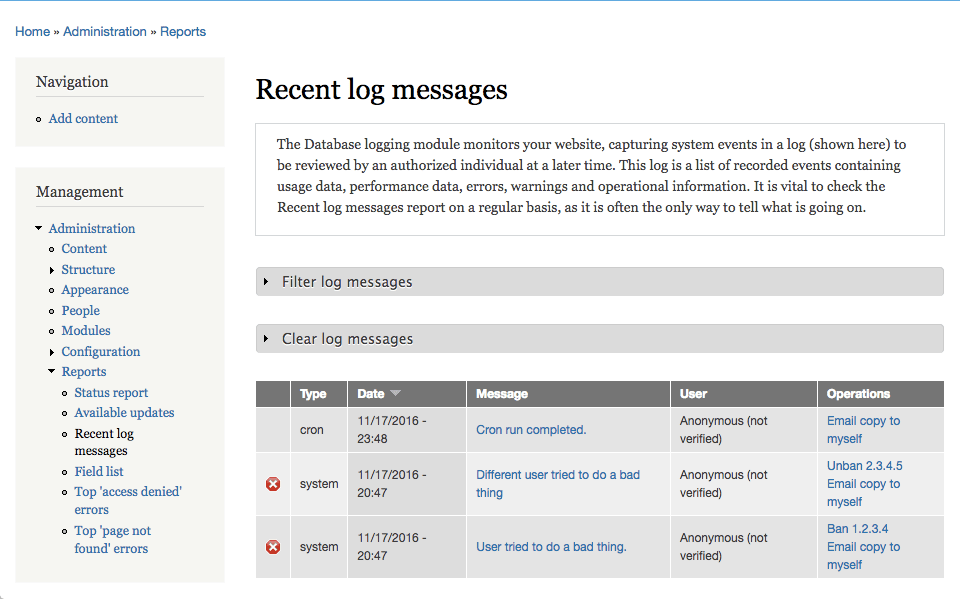Click the error icon in the 'User tried' row
Viewport: 960px width, 599px height.
click(x=273, y=547)
